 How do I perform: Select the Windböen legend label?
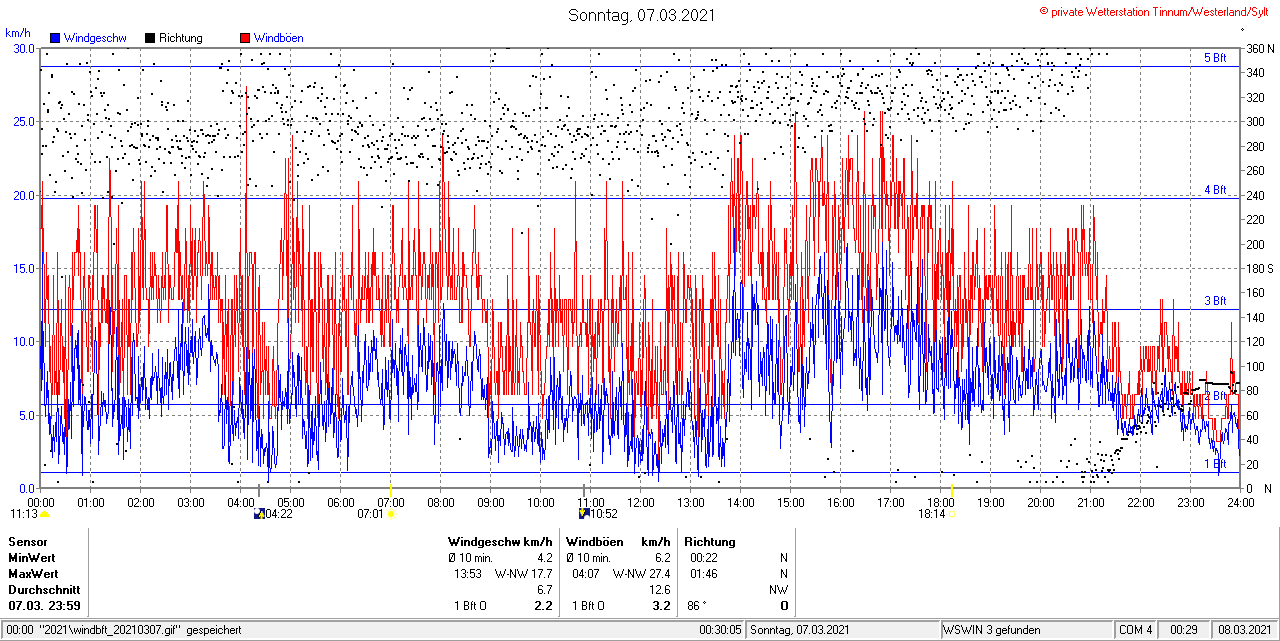pos(279,38)
